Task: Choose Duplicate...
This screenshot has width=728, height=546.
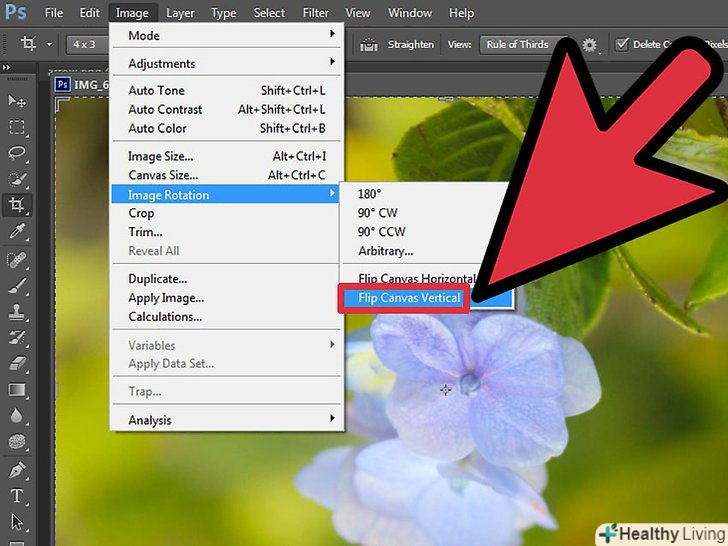Action: (228, 279)
